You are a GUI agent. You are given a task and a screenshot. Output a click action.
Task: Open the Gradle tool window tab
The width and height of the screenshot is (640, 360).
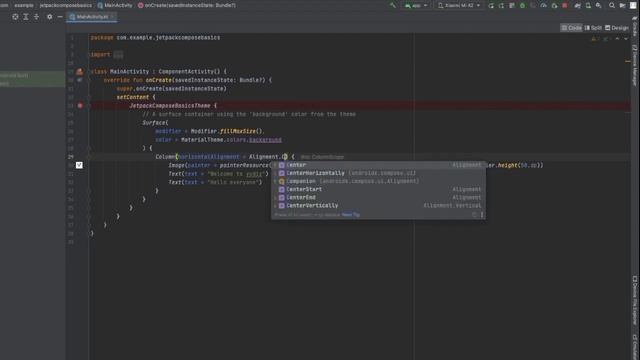point(636,27)
